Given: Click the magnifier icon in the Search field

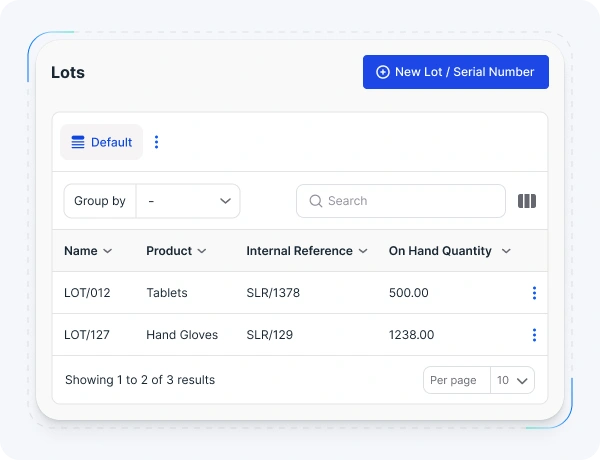Looking at the screenshot, I should pyautogui.click(x=316, y=201).
